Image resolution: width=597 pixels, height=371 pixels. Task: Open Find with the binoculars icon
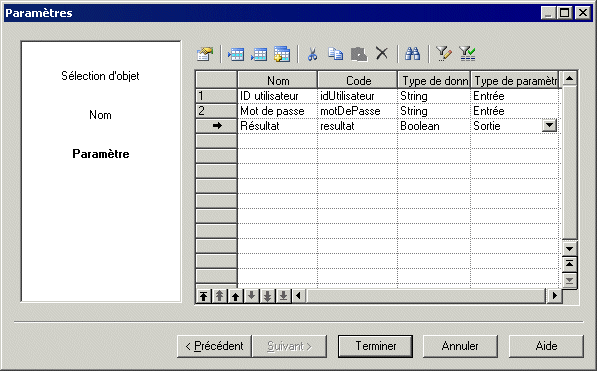(x=412, y=54)
